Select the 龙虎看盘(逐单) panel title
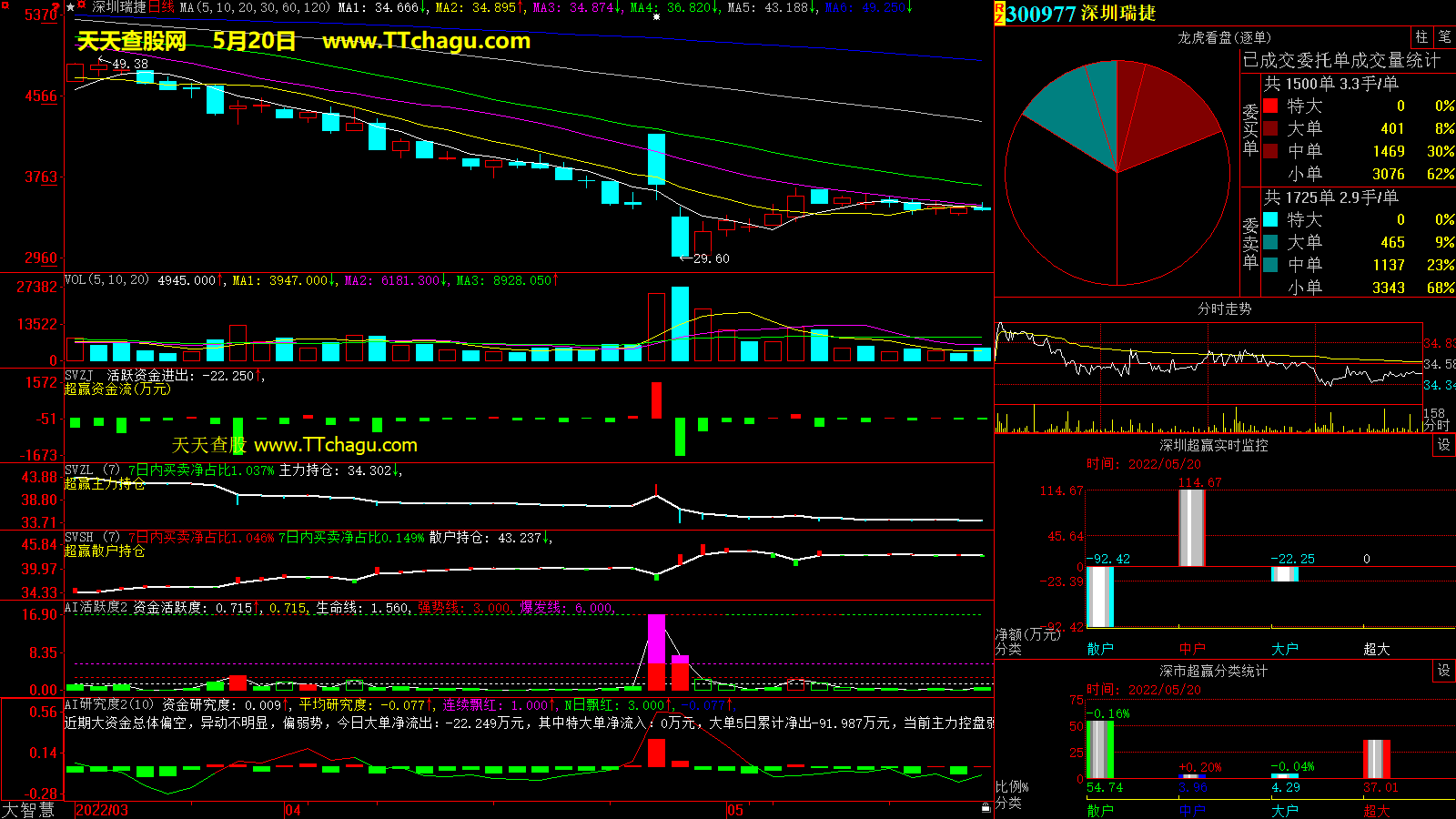Screen dimensions: 1456x819 (1224, 37)
